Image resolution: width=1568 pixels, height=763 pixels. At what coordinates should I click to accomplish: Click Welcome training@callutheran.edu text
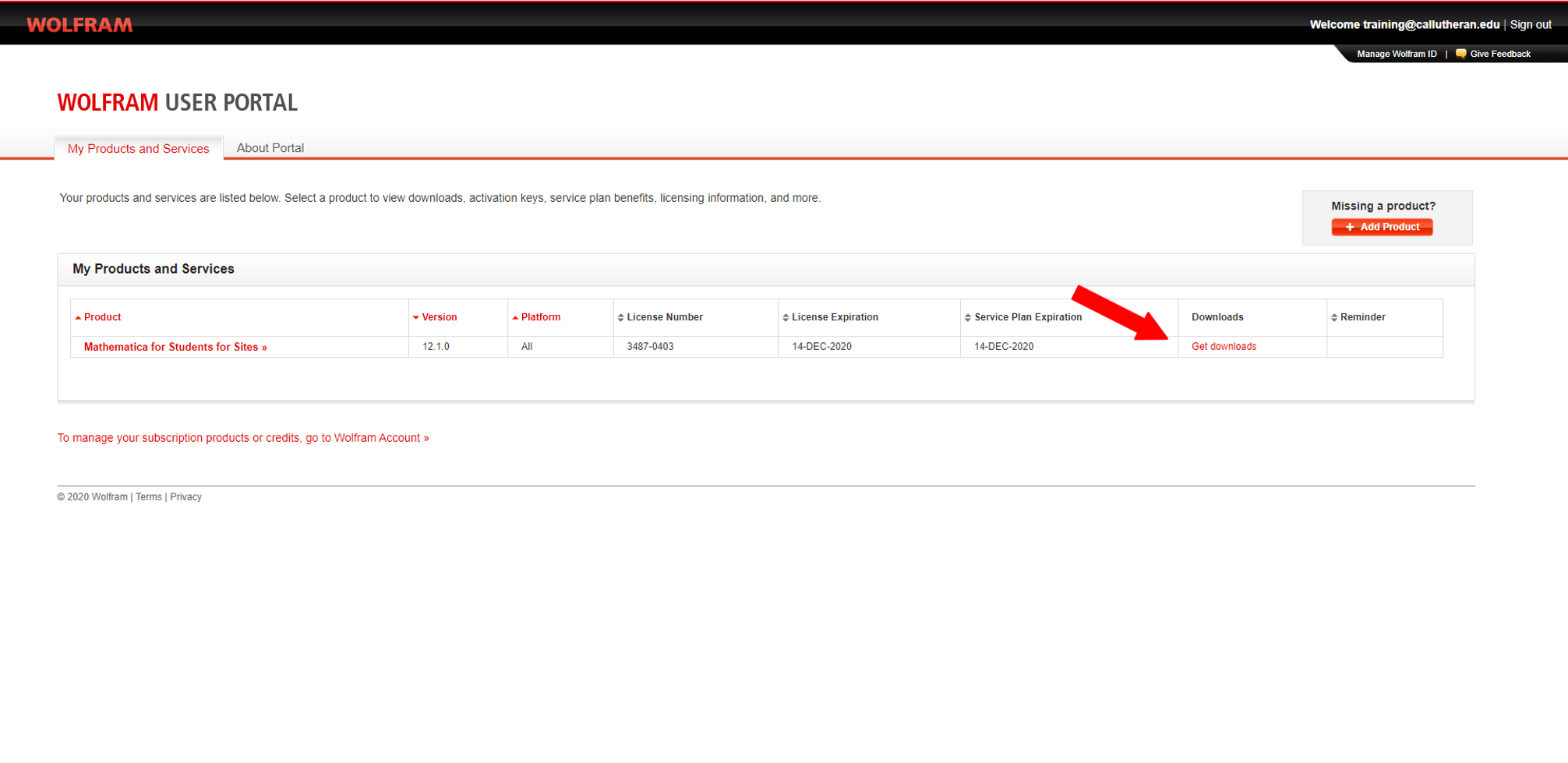[1404, 25]
